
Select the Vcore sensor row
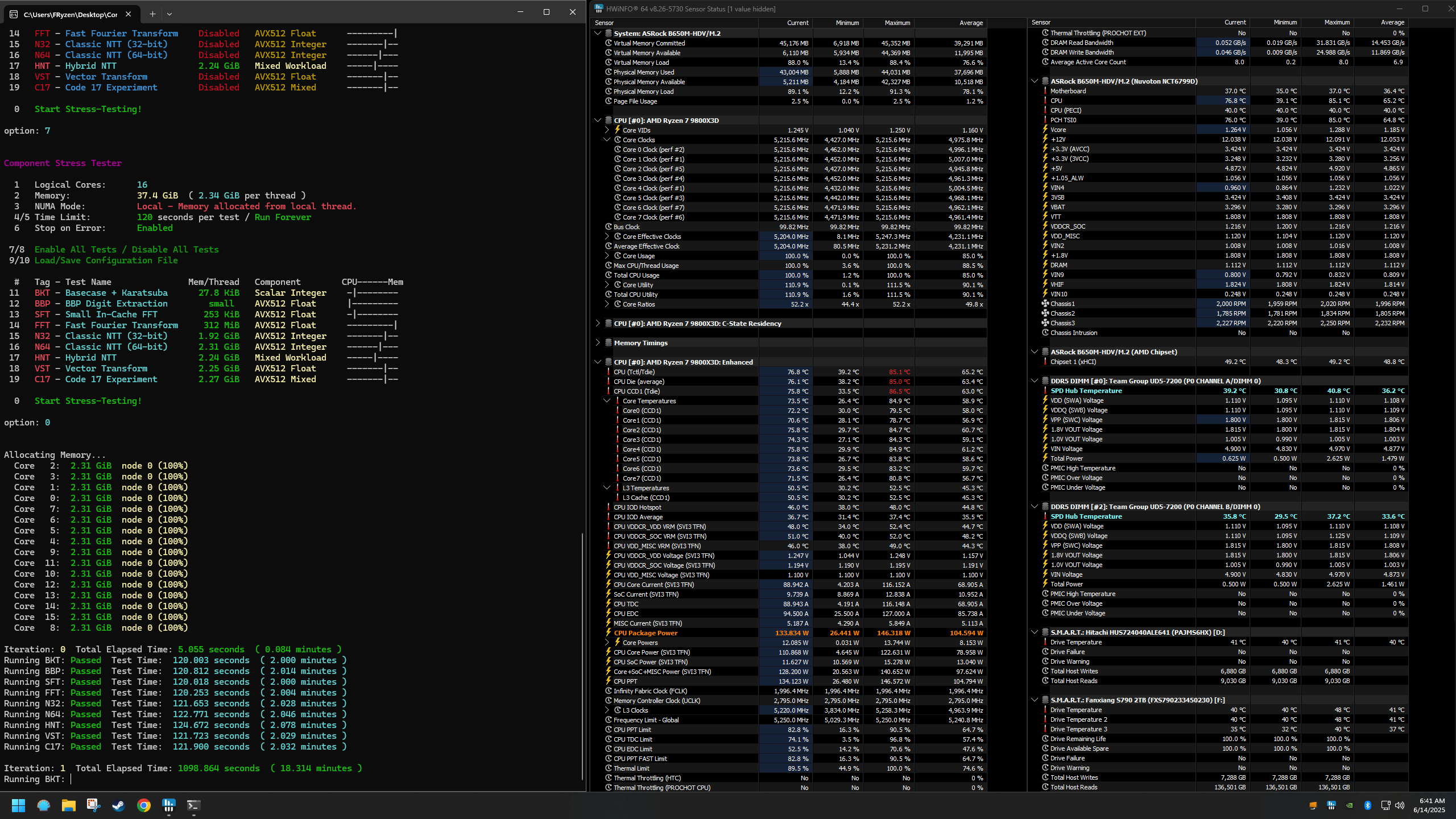(x=1219, y=130)
